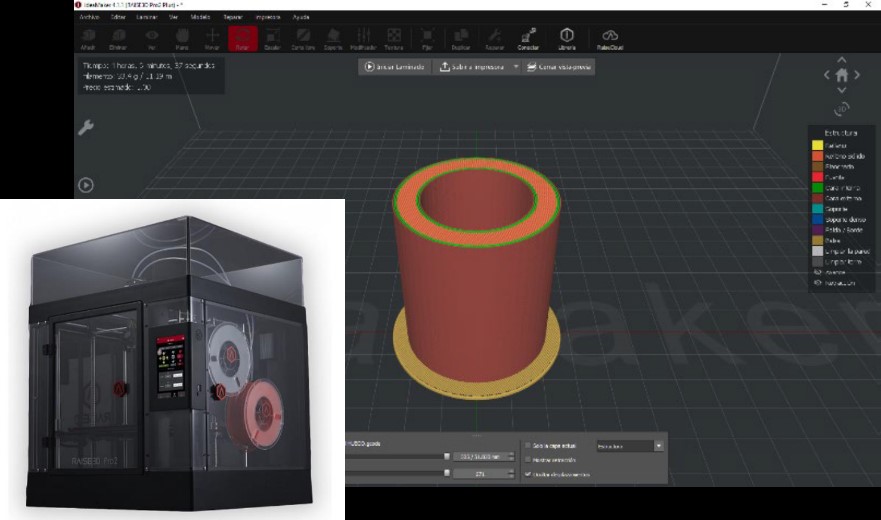Open the Ayuda menu
This screenshot has height=520, width=881.
point(301,17)
